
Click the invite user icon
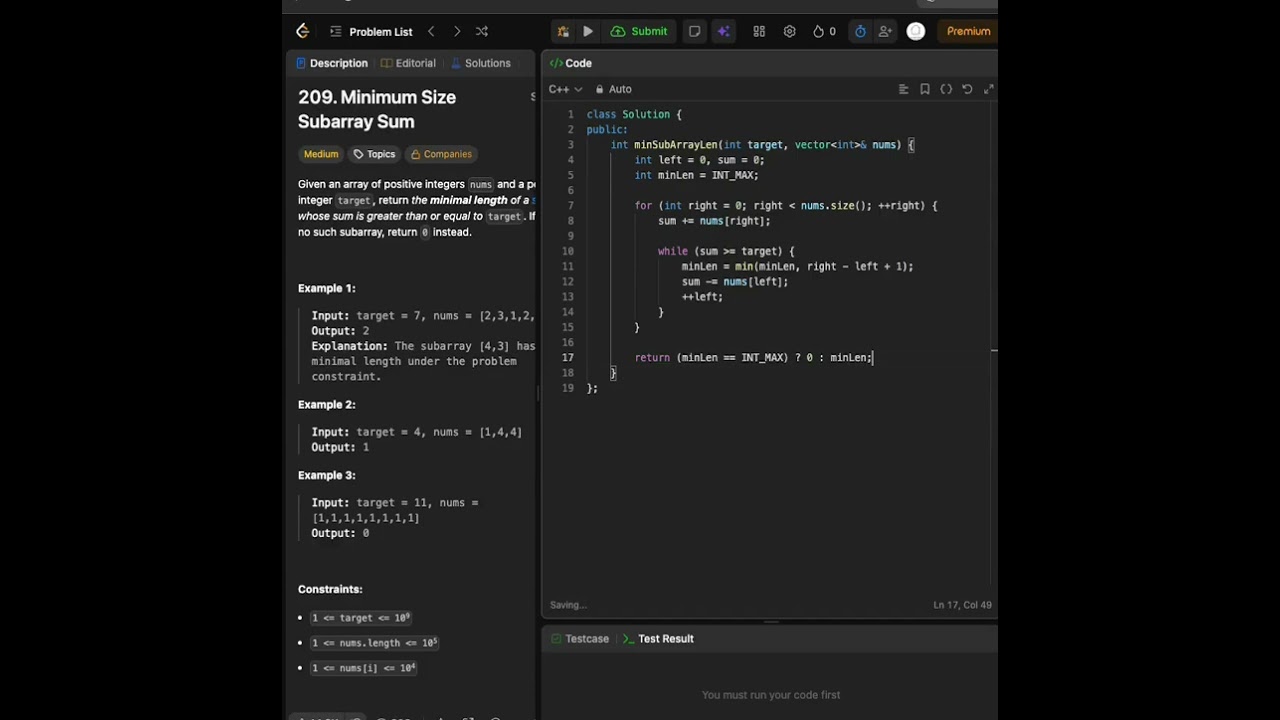click(885, 31)
